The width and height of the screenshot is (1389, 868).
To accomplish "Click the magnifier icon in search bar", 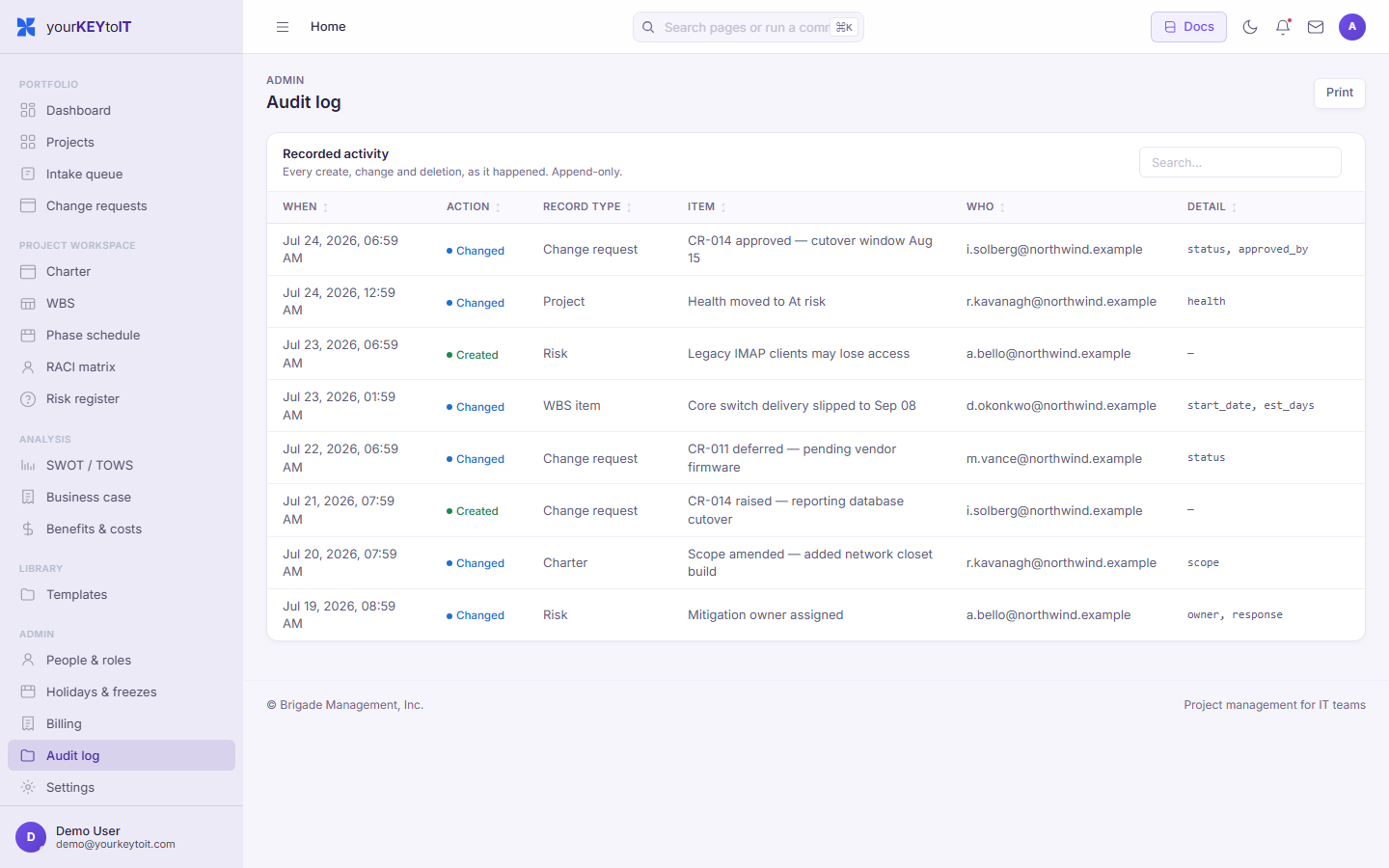I will point(649,27).
